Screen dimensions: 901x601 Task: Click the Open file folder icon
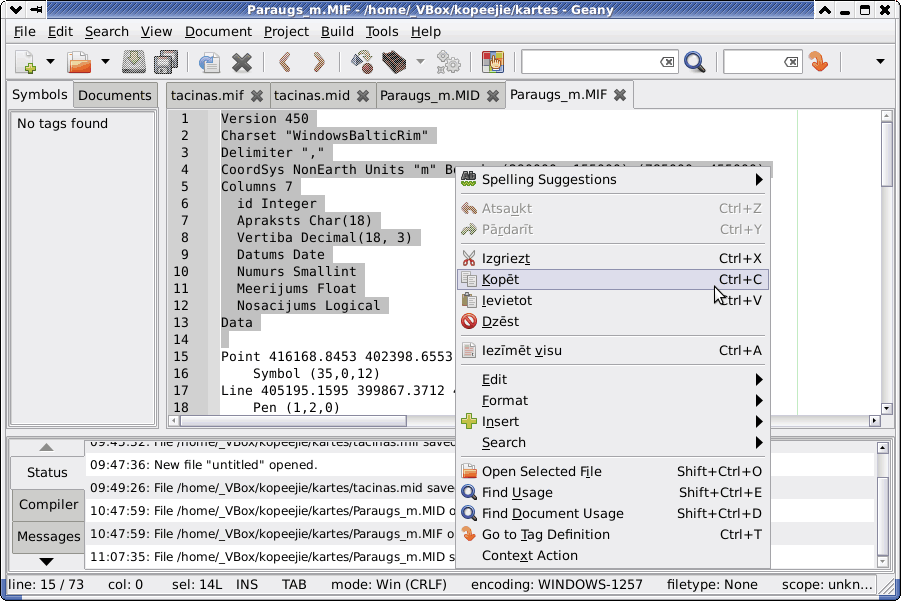click(79, 61)
